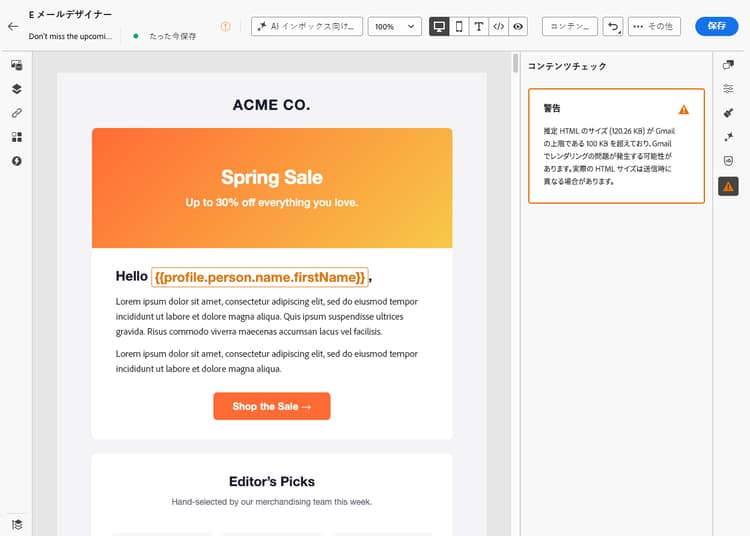Open the icon below the sparkle wand

[728, 161]
